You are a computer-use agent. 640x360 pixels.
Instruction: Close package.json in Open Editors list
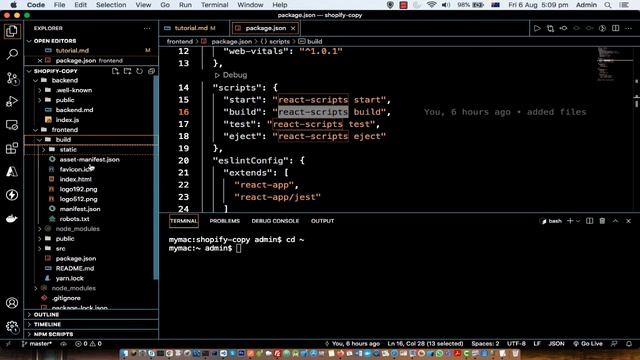pyautogui.click(x=40, y=60)
